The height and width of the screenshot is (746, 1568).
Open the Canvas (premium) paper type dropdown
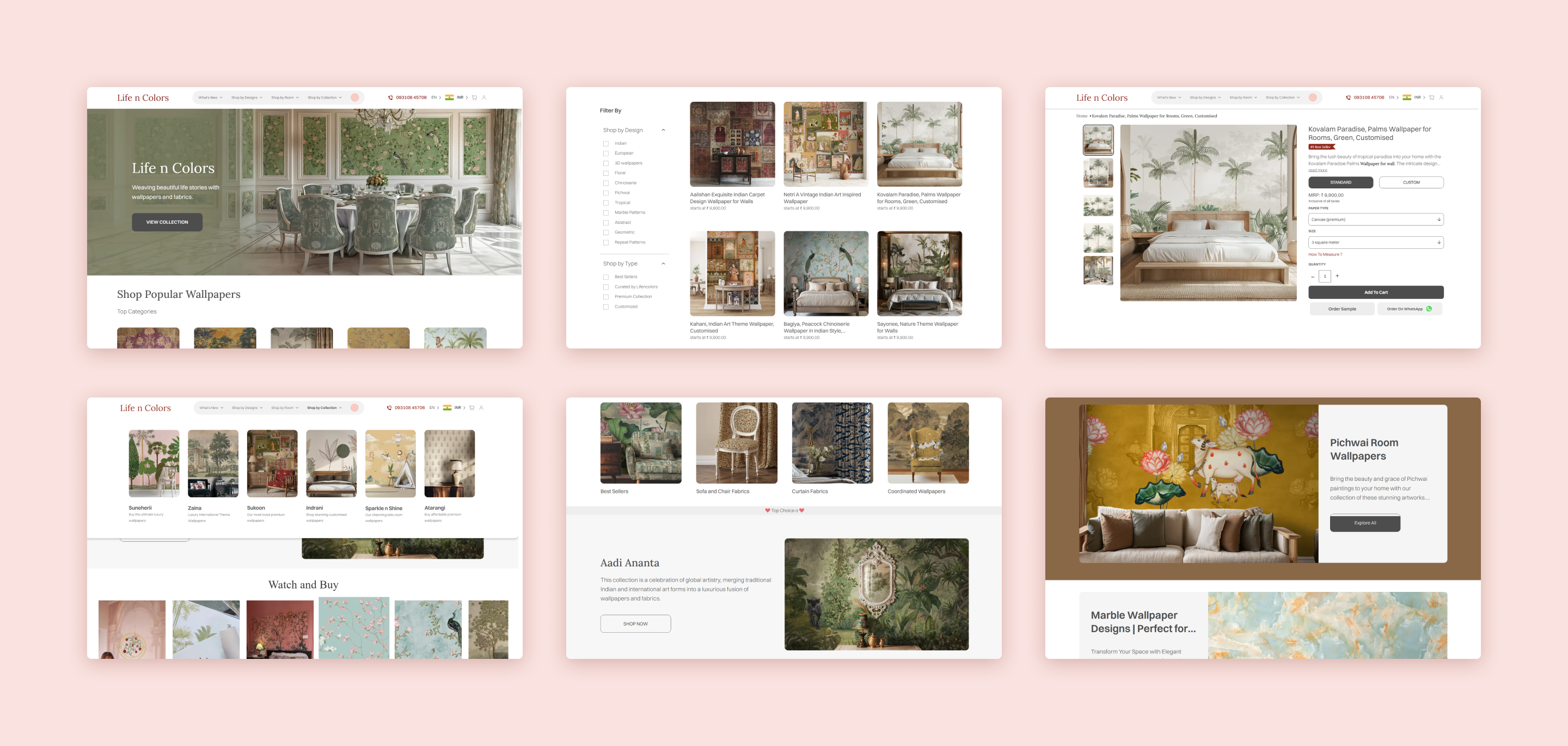coord(1376,219)
